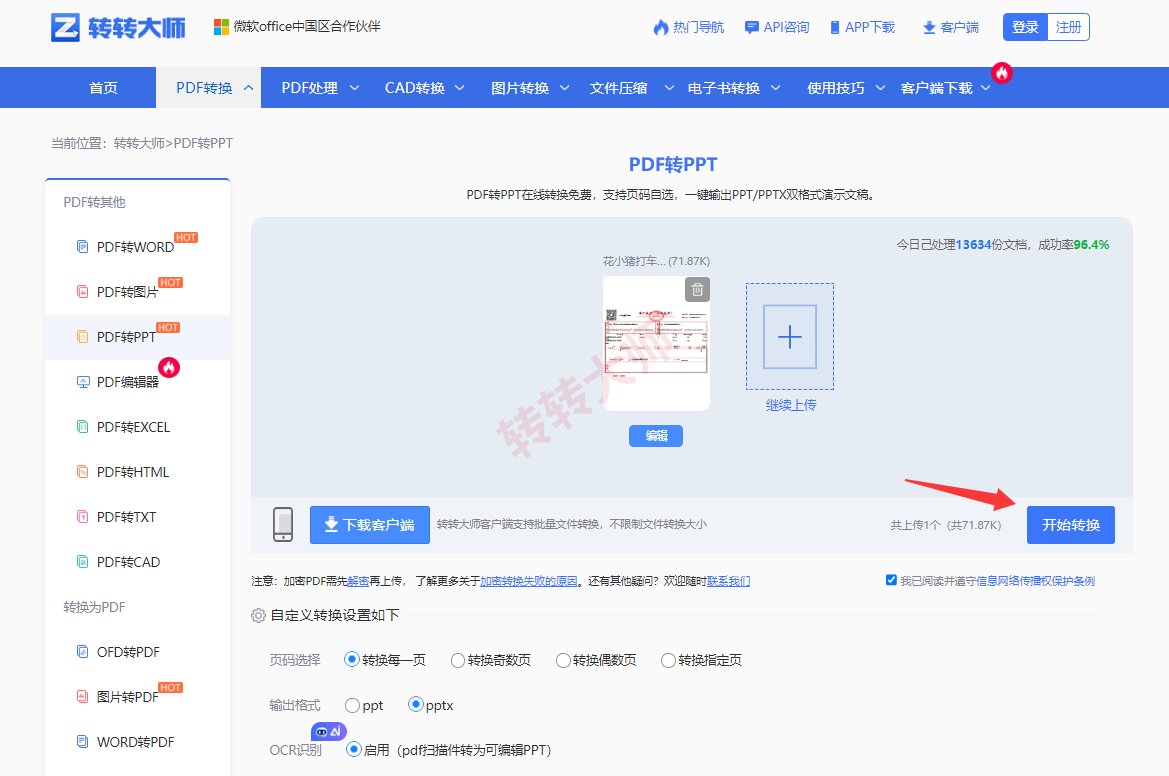This screenshot has width=1169, height=776.
Task: Expand the 客户端下载 dropdown arrow
Action: click(x=986, y=88)
